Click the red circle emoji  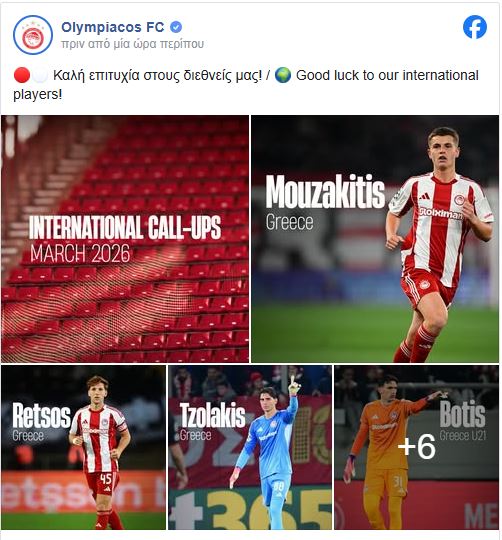tap(22, 75)
